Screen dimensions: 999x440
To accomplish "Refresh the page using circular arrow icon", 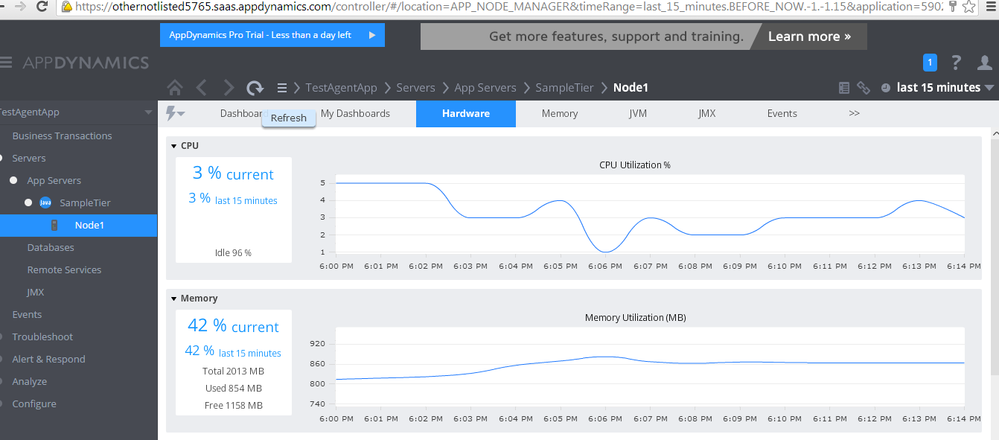I will [x=255, y=88].
